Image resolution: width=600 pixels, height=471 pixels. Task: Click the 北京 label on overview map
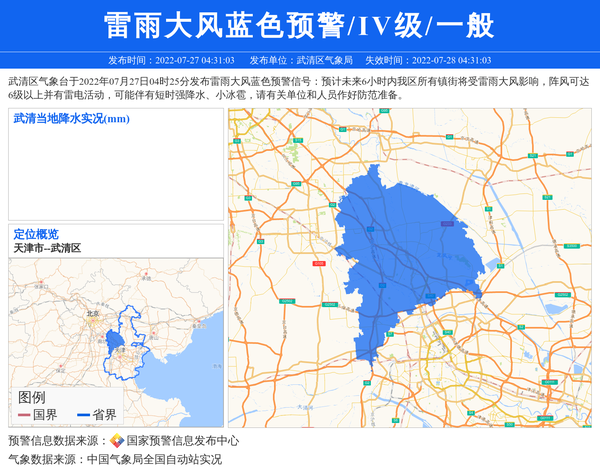click(x=94, y=313)
